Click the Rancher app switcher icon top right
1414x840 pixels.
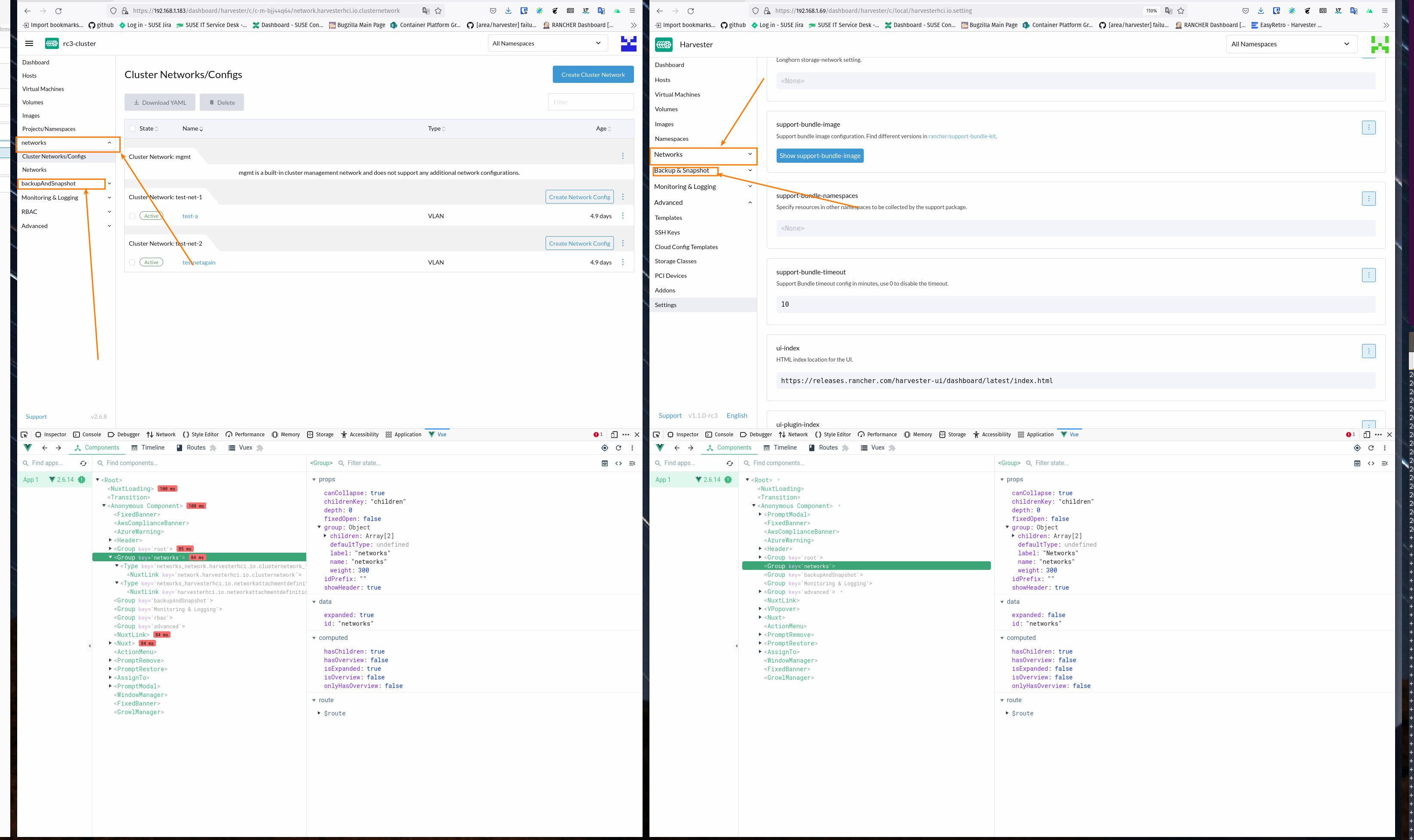(x=628, y=43)
